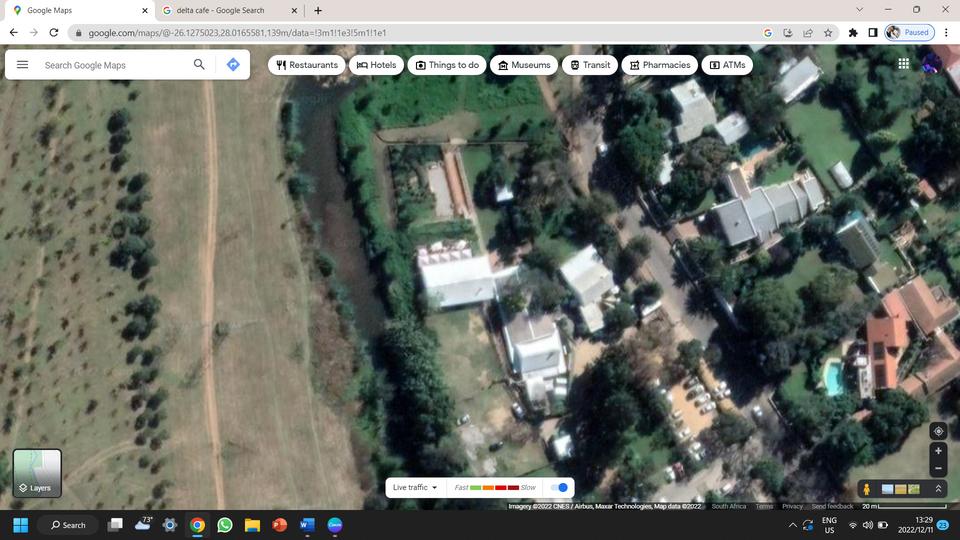Show Things to do nearby

(447, 65)
